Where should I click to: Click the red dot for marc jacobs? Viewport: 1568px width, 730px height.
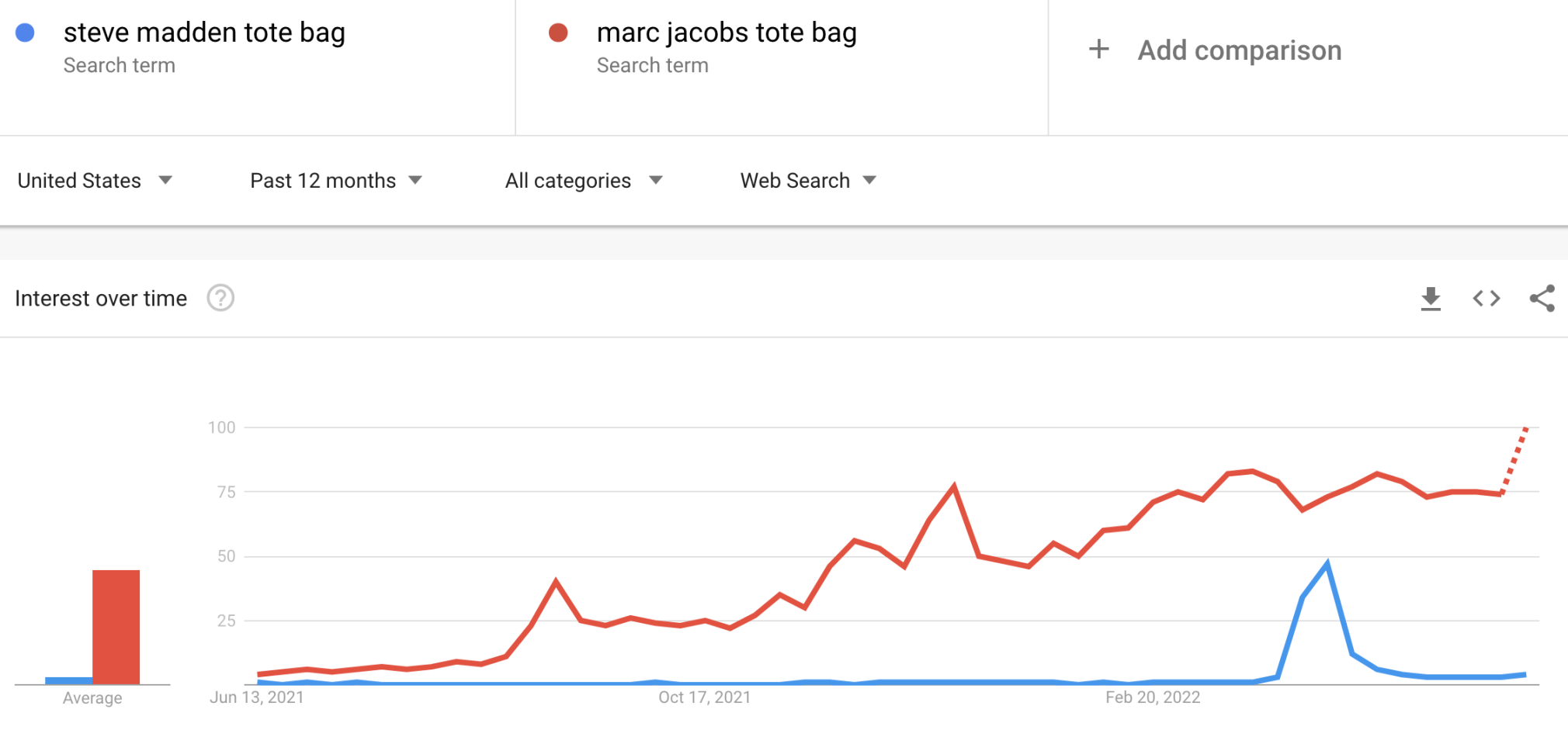click(558, 33)
